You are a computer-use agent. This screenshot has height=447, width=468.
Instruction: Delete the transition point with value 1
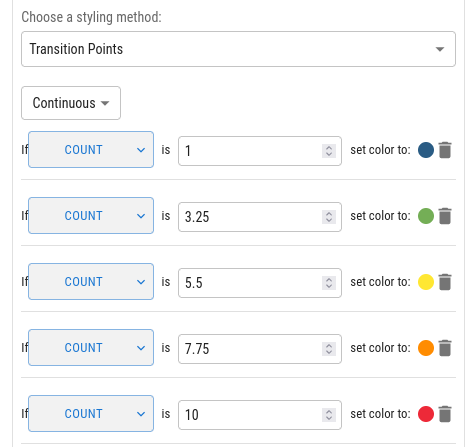tap(445, 150)
